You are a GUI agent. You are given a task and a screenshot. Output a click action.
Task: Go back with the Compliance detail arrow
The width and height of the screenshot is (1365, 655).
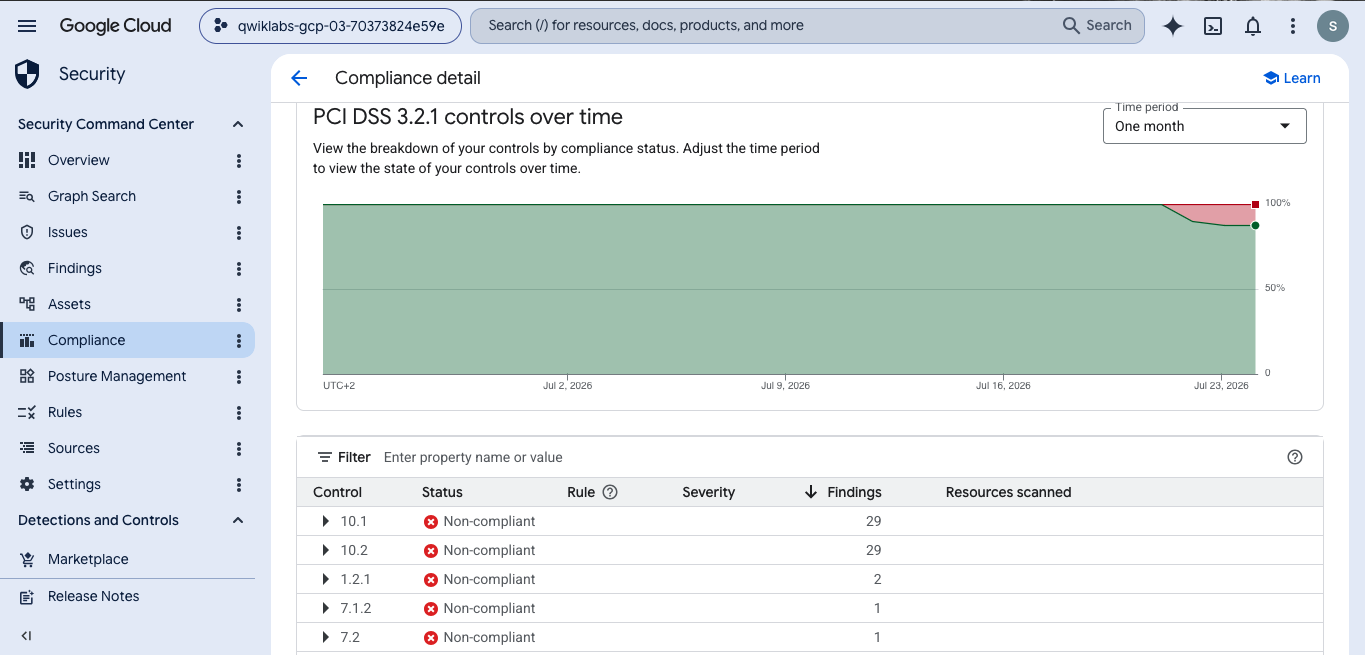click(299, 78)
